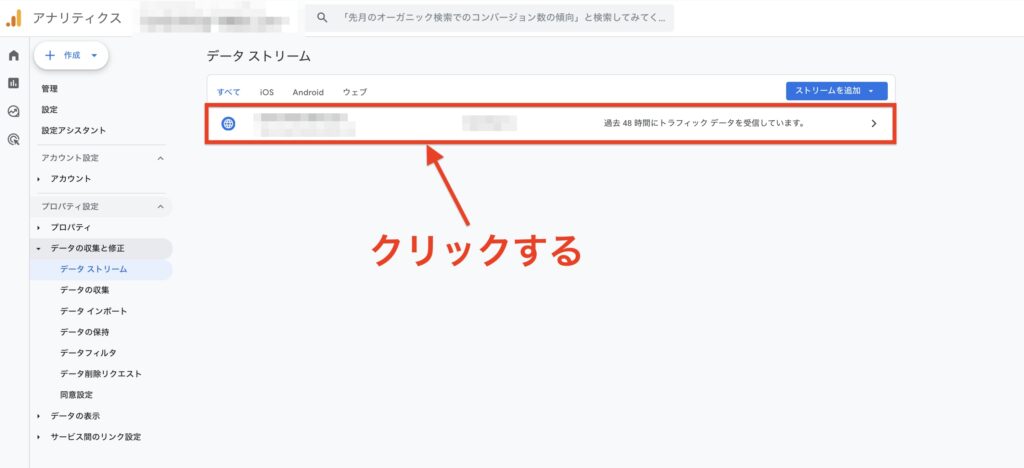The width and height of the screenshot is (1024, 468).
Task: Click the search magnifier icon
Action: tap(323, 18)
